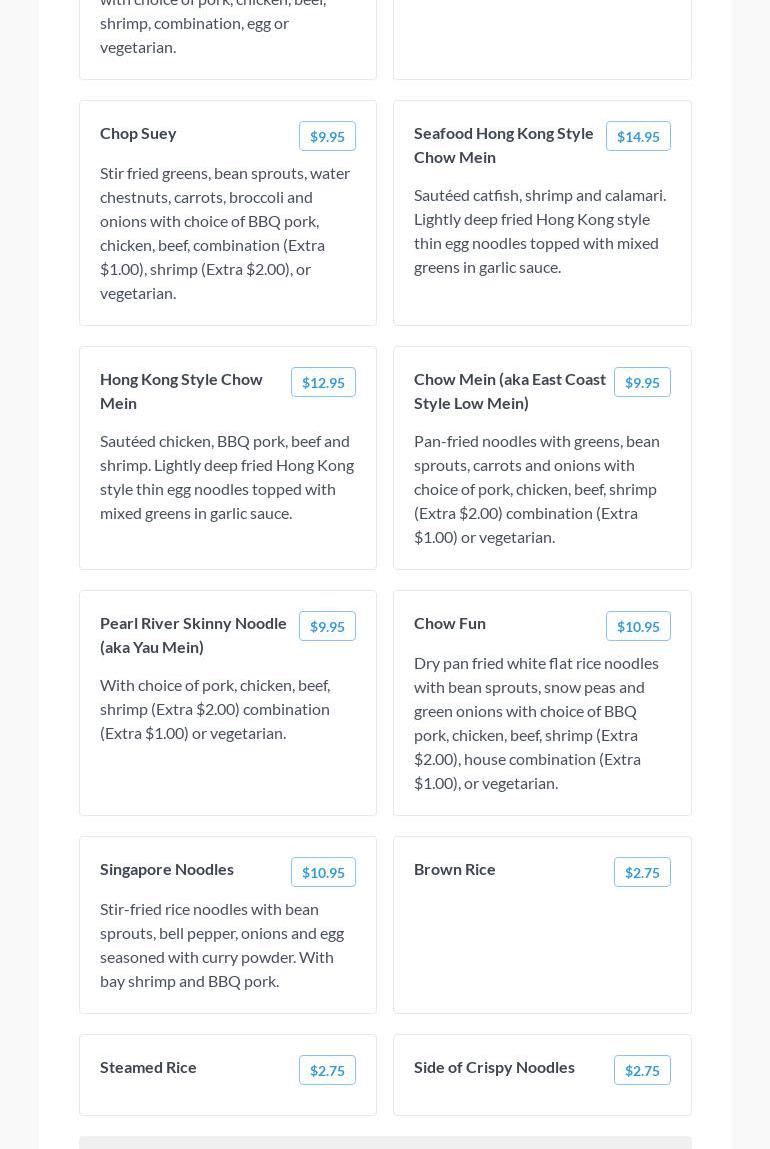Click the Chow Fun $10.95 price

tap(638, 627)
